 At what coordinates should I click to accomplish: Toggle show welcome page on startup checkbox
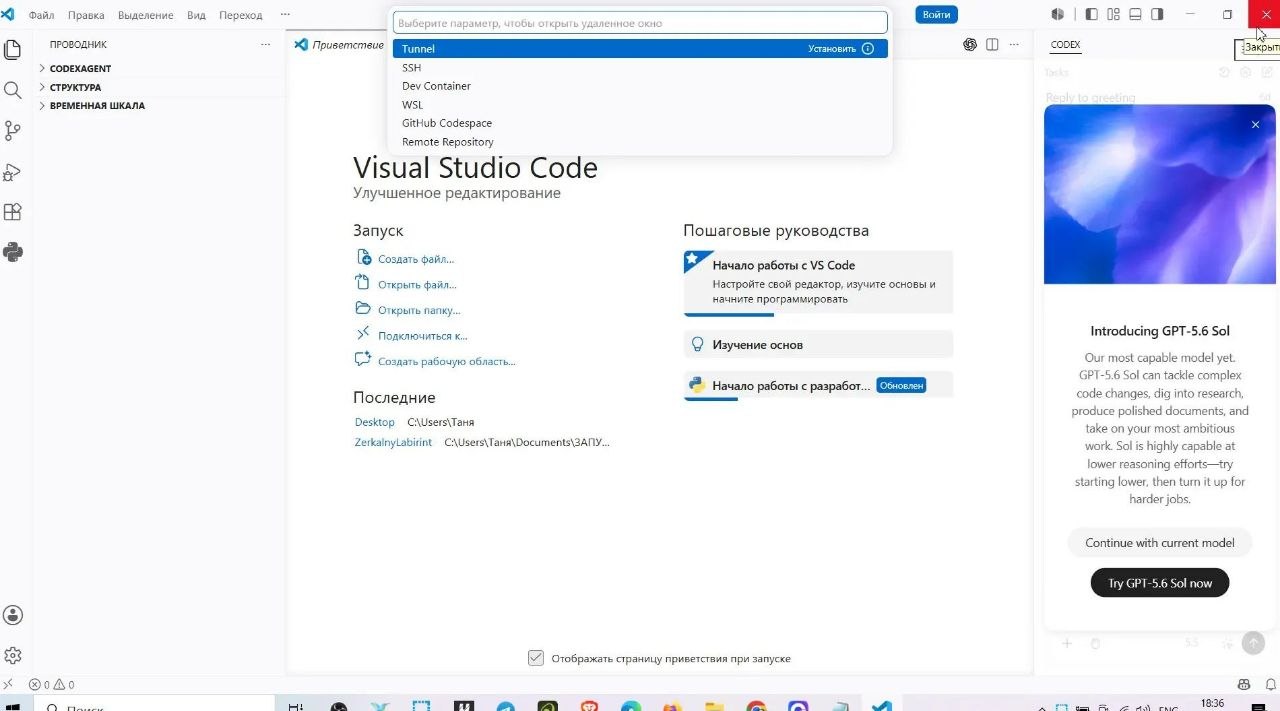pos(536,658)
